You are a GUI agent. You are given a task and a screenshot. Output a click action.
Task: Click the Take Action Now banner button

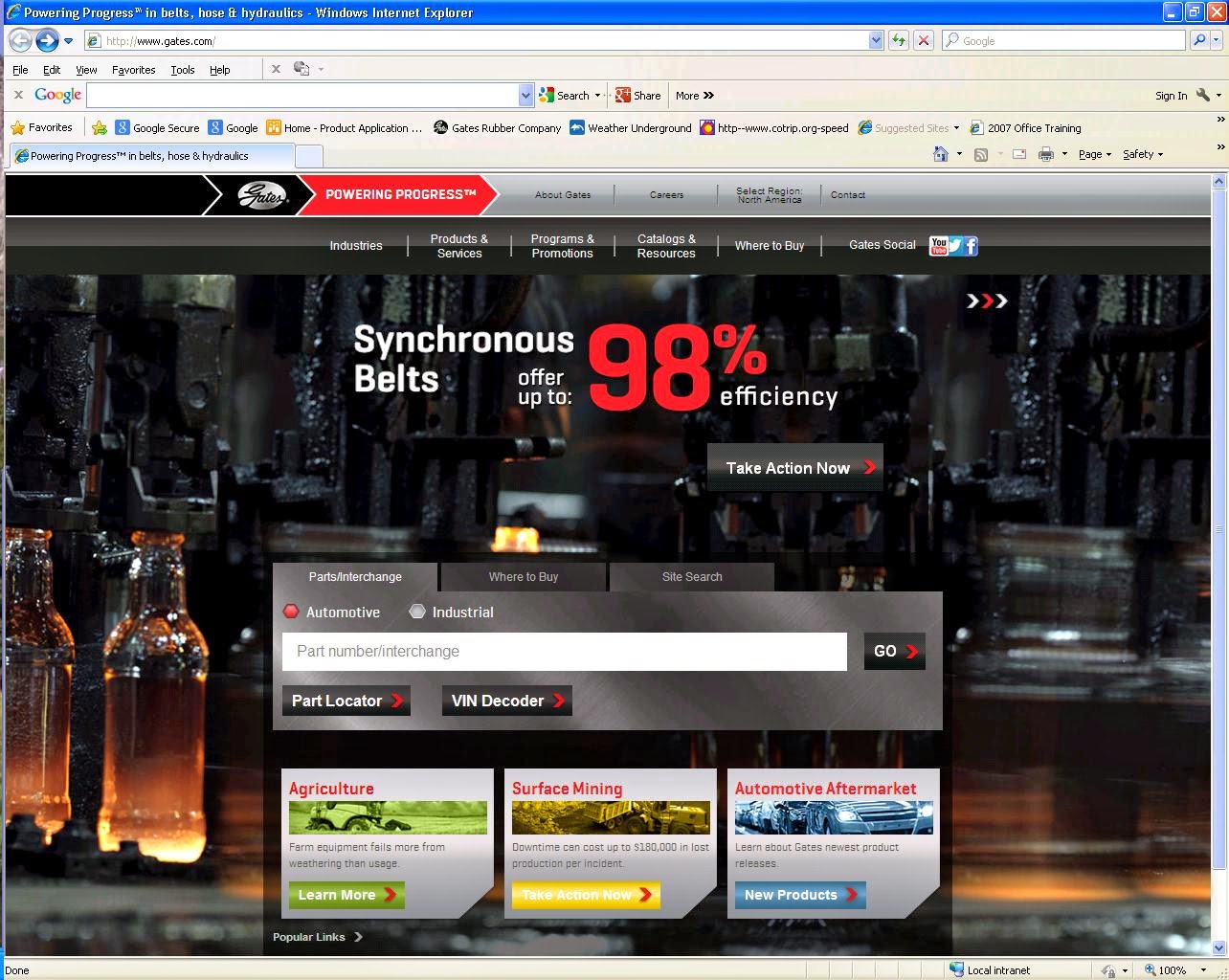795,468
